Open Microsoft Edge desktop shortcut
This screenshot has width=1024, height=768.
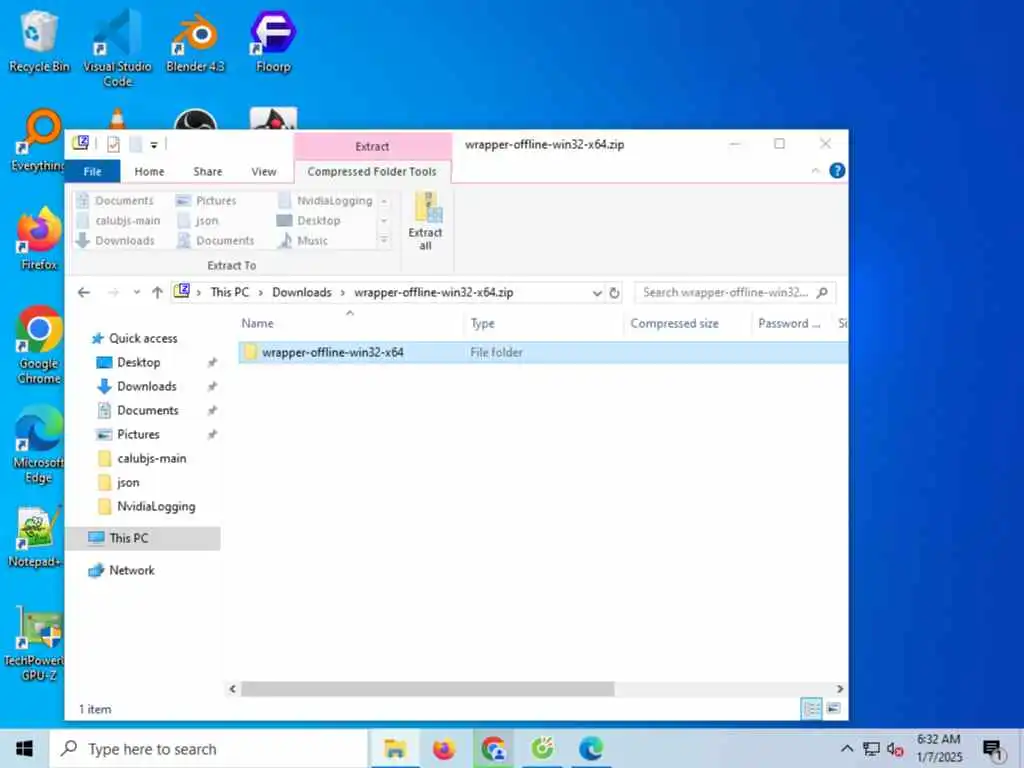pos(39,445)
